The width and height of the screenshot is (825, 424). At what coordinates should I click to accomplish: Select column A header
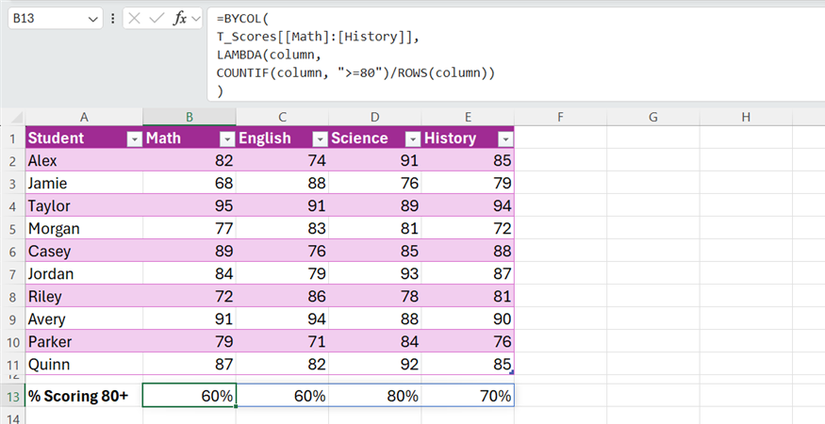point(84,117)
